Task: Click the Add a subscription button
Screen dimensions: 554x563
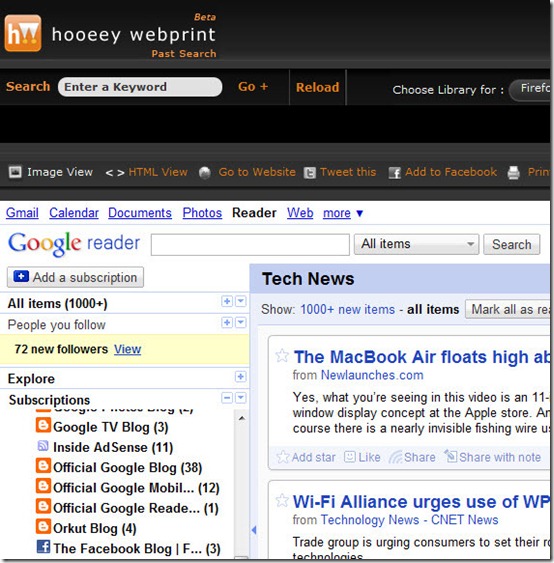Action: click(x=75, y=277)
